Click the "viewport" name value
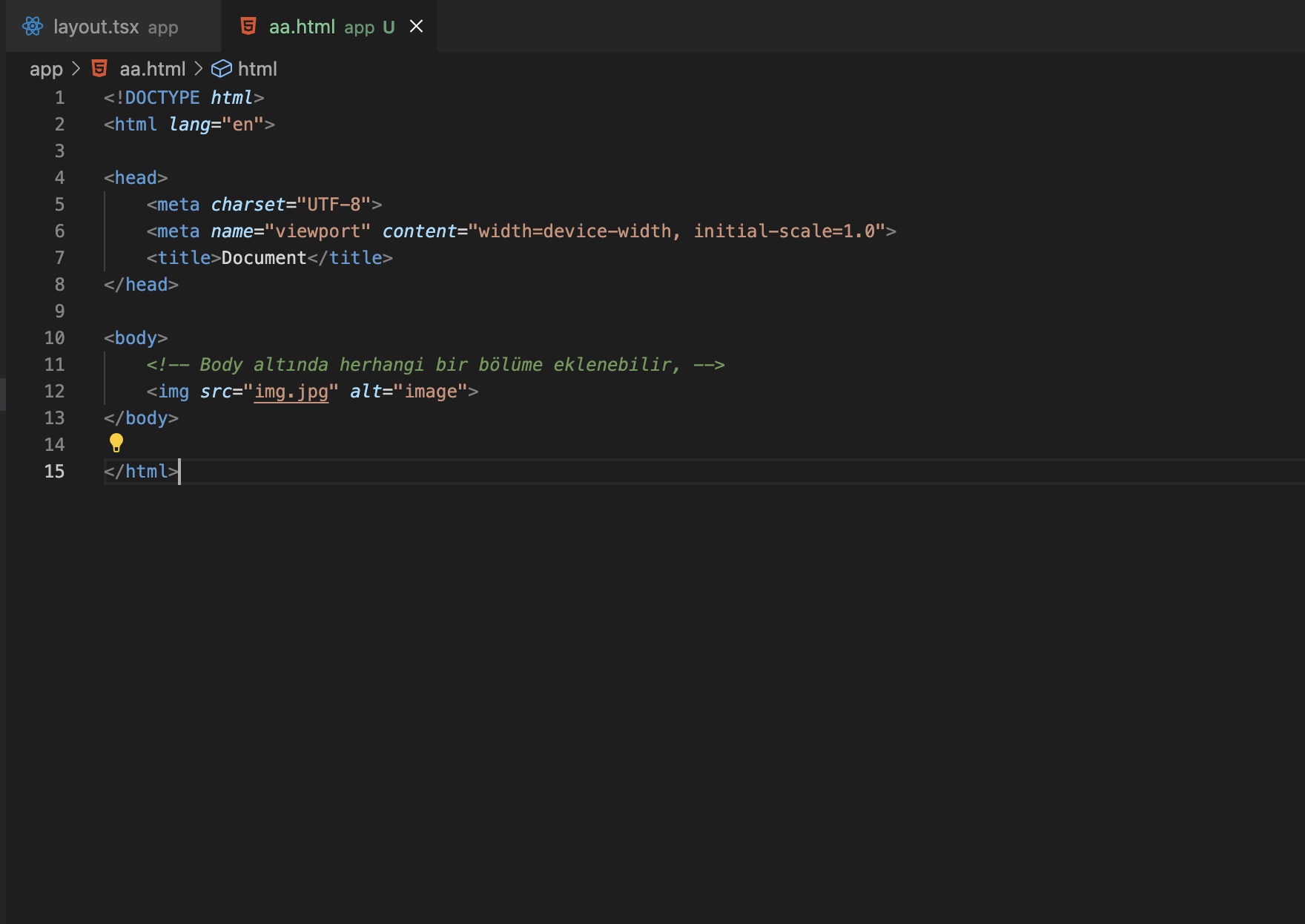Image resolution: width=1305 pixels, height=924 pixels. coord(318,231)
